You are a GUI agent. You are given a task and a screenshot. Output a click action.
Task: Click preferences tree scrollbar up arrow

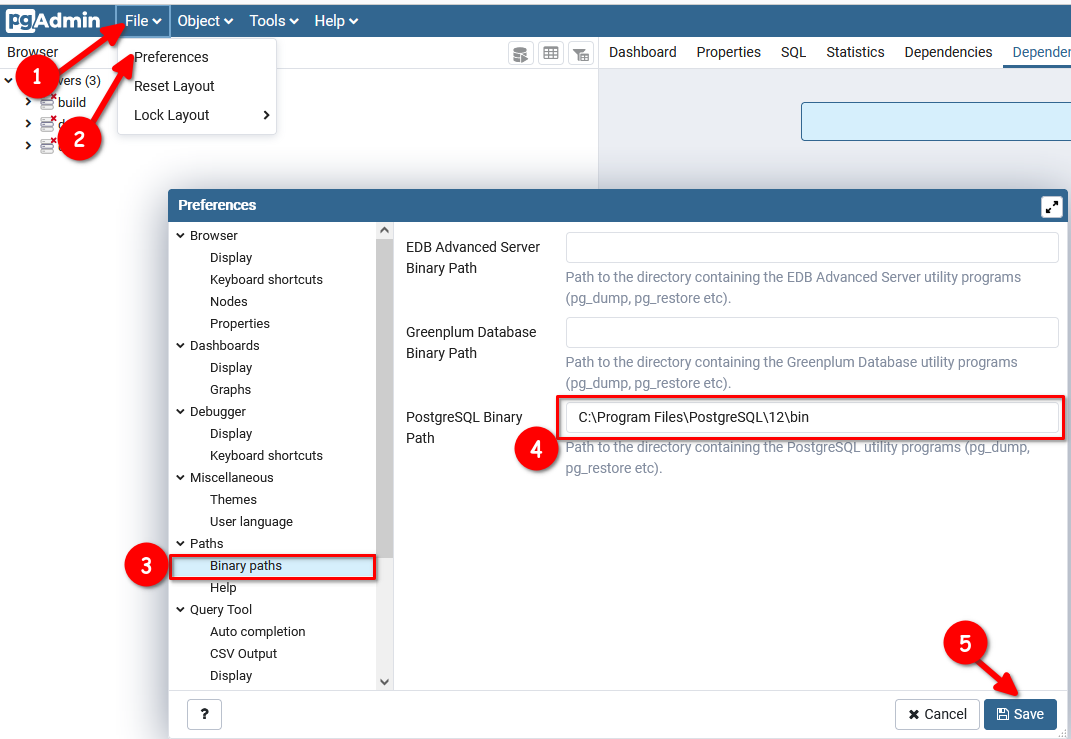click(385, 230)
